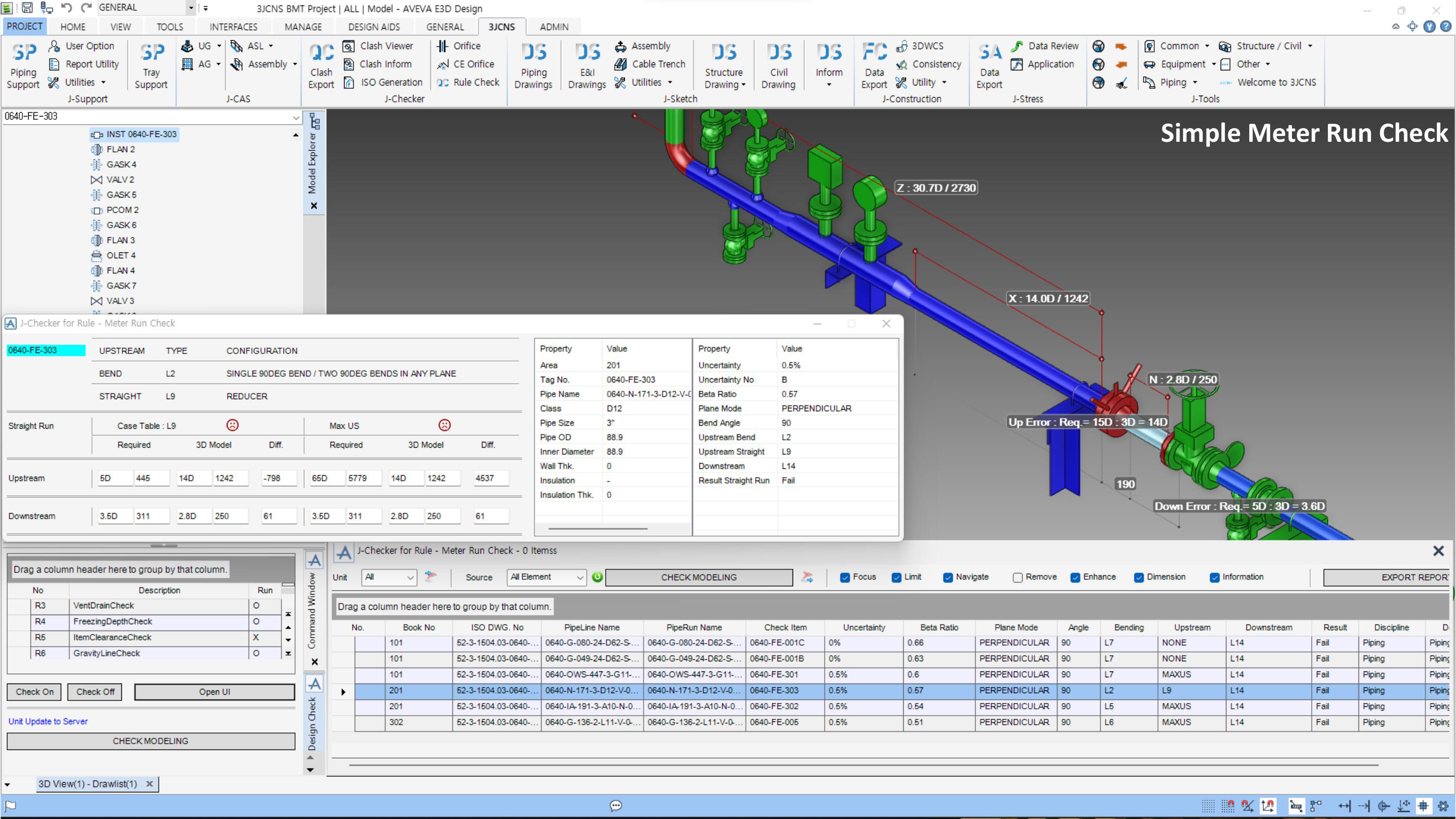Image resolution: width=1456 pixels, height=819 pixels.
Task: Open E&I Drawings
Action: pos(587,66)
